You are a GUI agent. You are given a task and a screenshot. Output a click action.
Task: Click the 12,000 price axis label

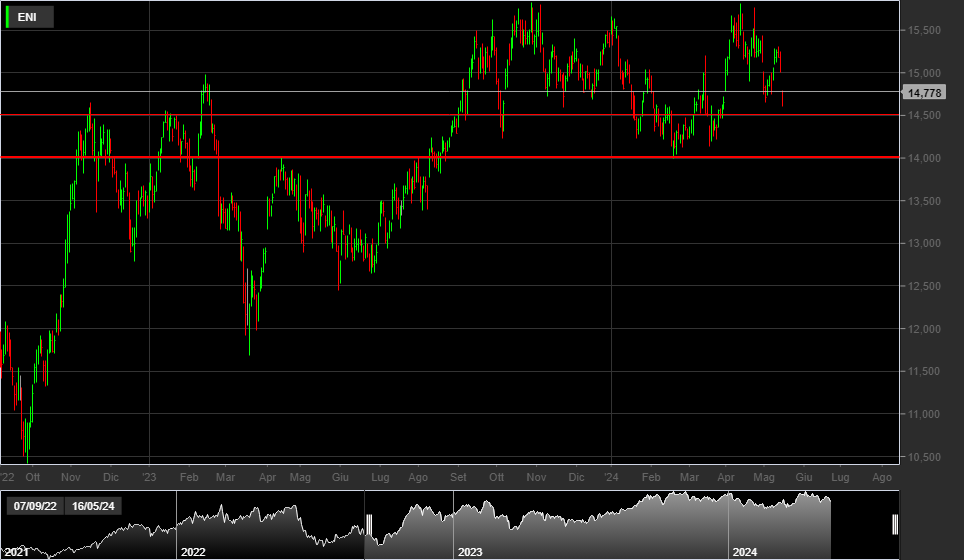pyautogui.click(x=924, y=329)
